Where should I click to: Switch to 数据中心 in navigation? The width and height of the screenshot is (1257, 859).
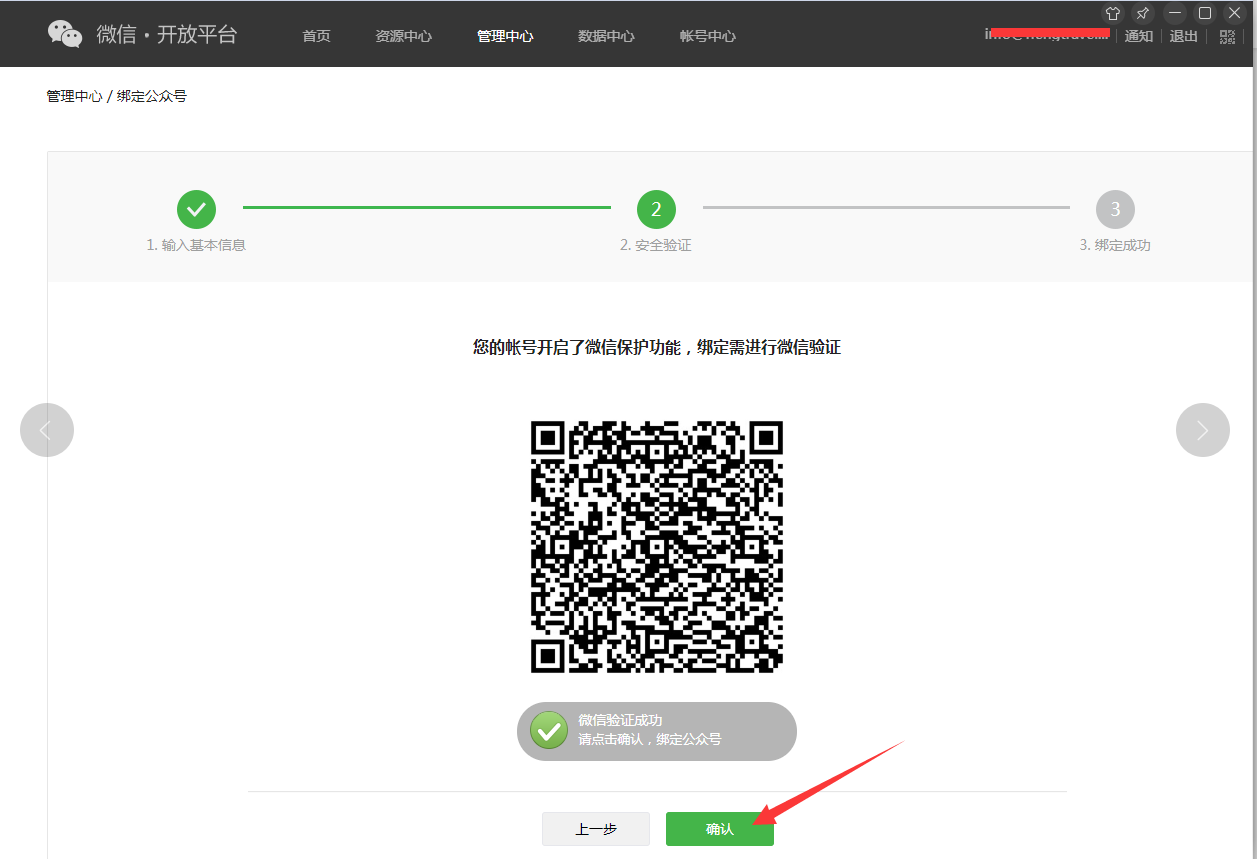coord(606,36)
